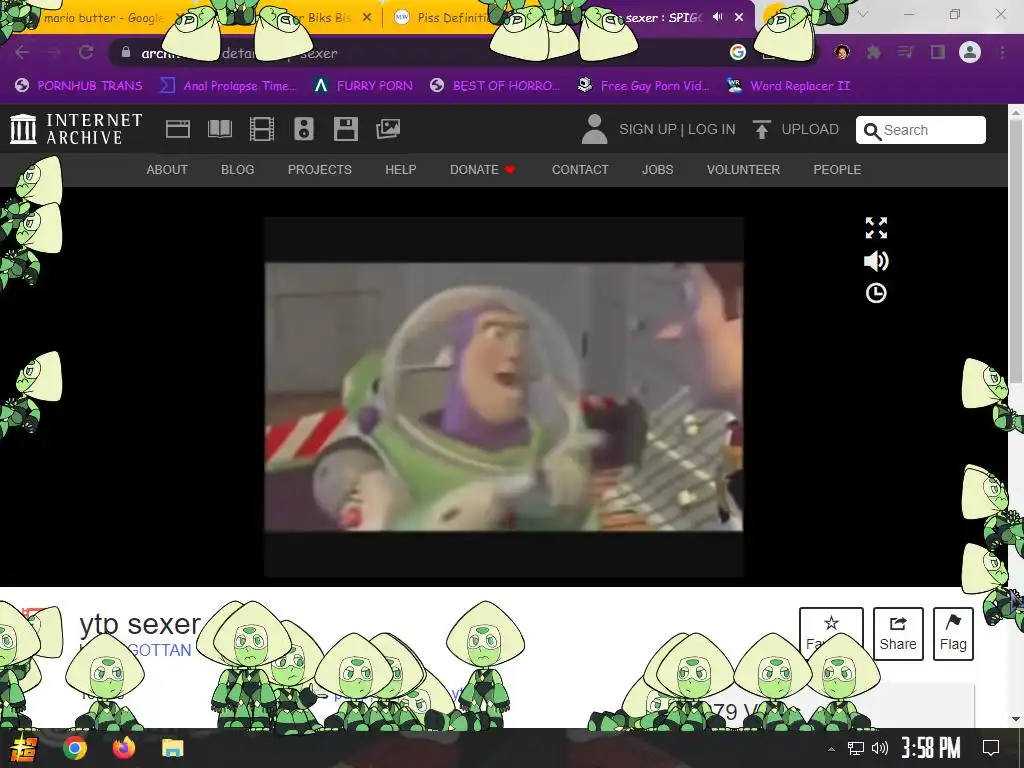Enter fullscreen with the expand arrows icon

click(876, 228)
